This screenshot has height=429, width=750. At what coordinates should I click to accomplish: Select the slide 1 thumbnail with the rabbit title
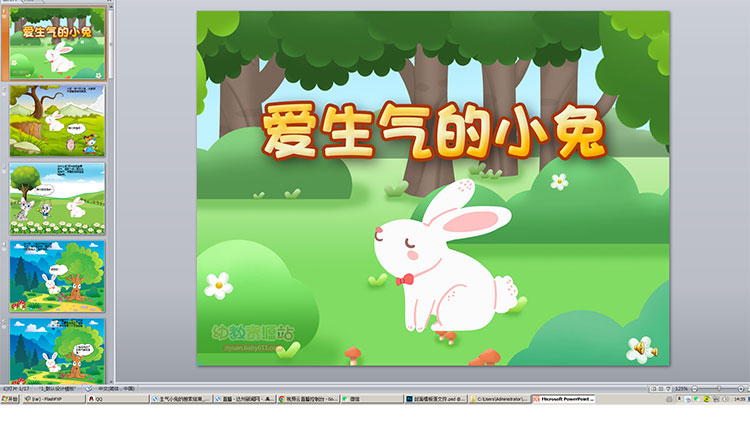pos(57,44)
